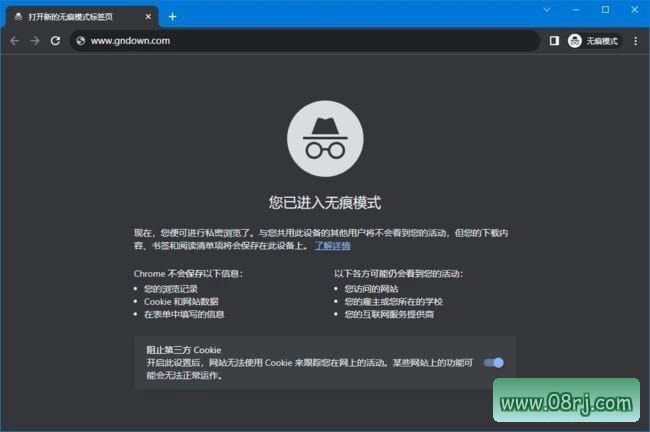Open the tab search chevron
650x432 pixels.
click(547, 10)
